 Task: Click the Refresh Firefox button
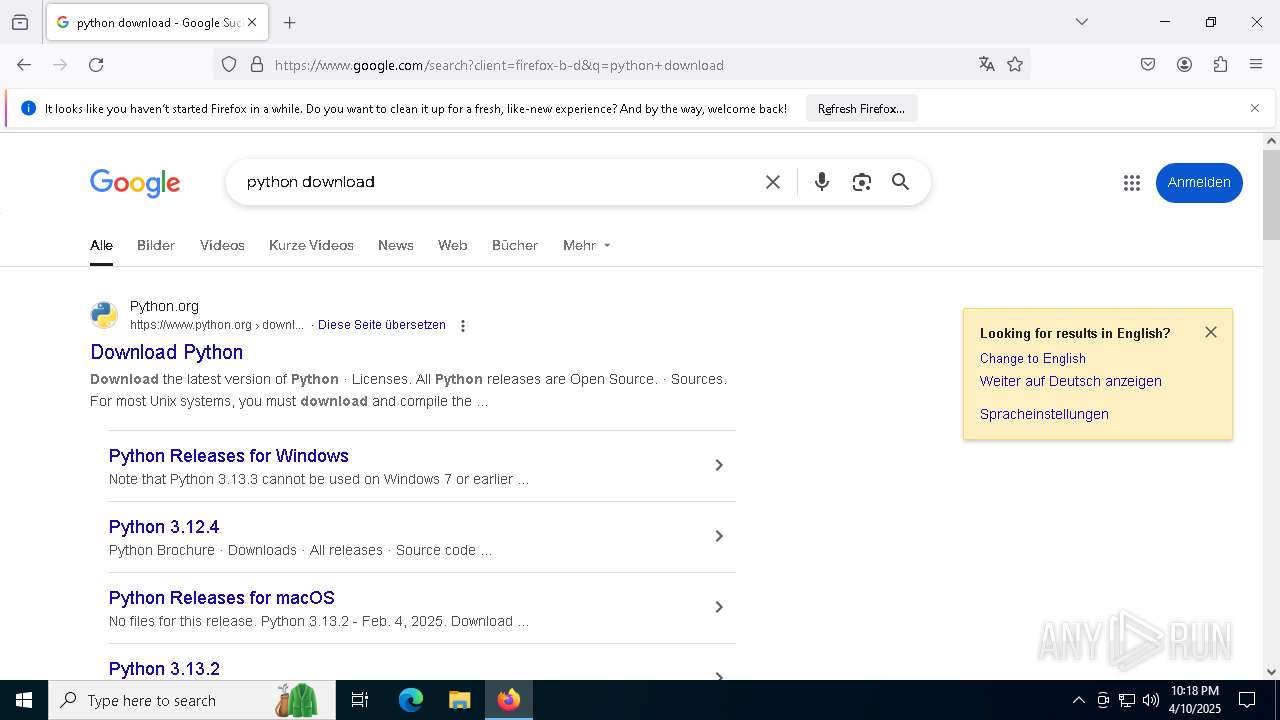point(861,109)
